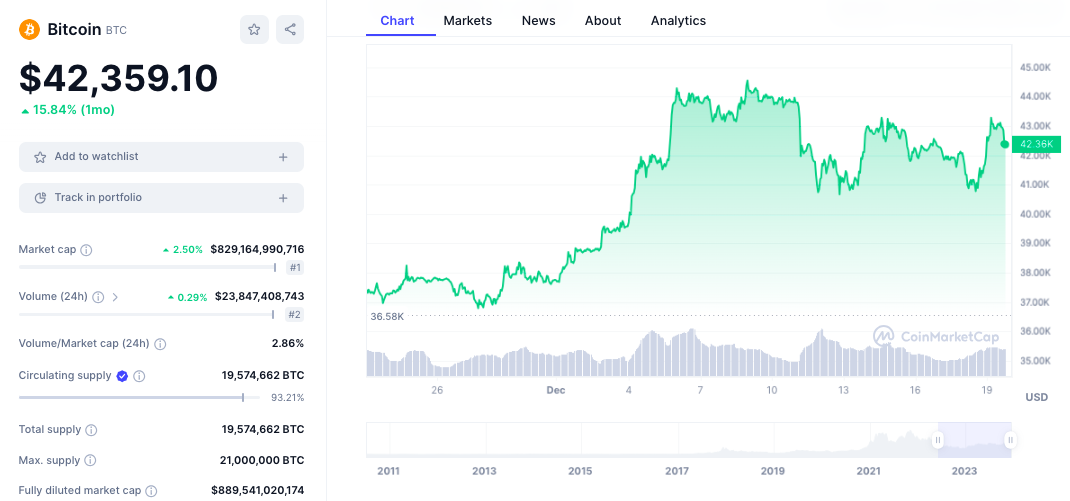The height and width of the screenshot is (501, 1070).
Task: Click the orange Bitcoin logo icon
Action: pyautogui.click(x=29, y=30)
